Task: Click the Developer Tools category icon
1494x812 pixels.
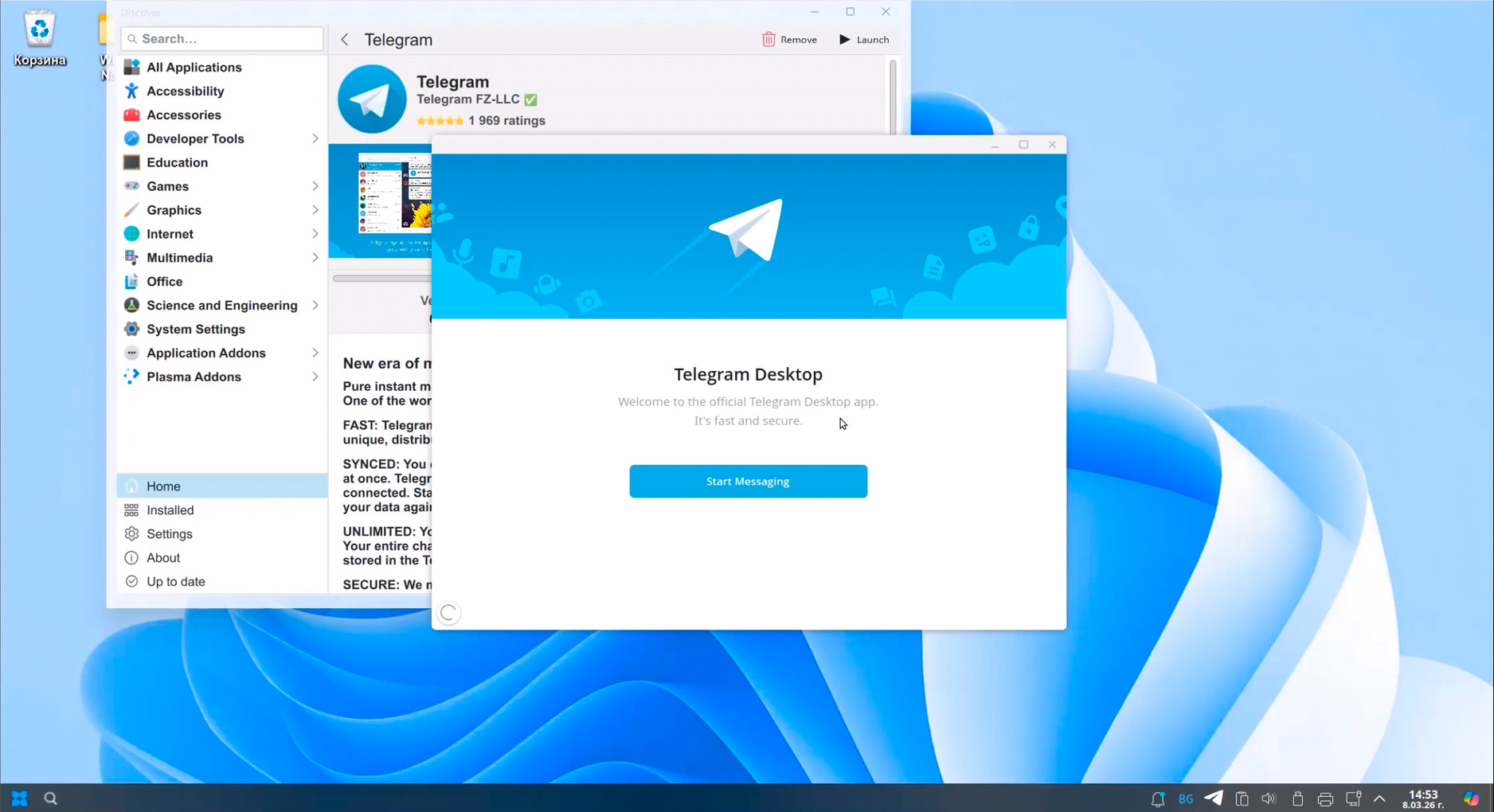Action: [x=131, y=139]
